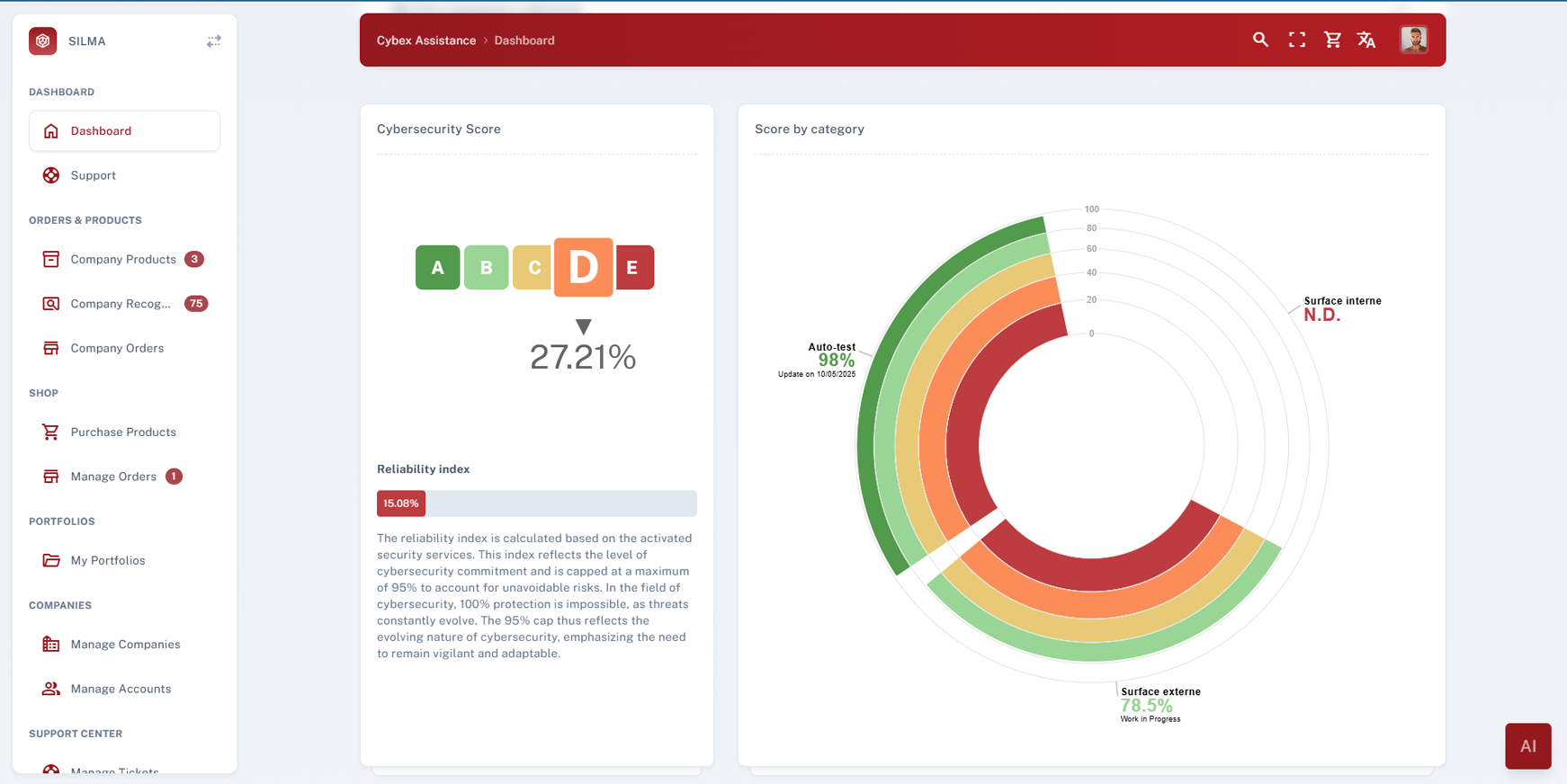Open Purchase Products in Shop section
The image size is (1567, 784).
click(x=123, y=432)
